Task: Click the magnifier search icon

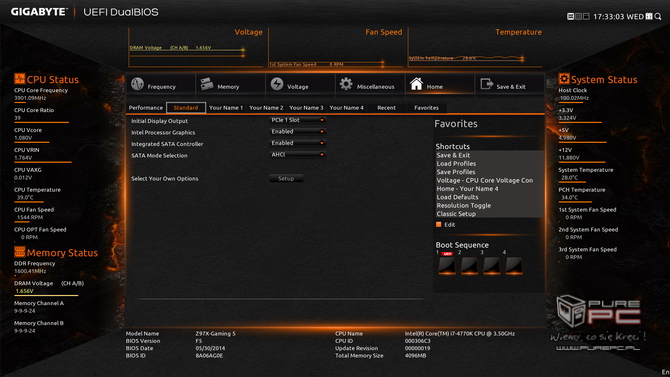Action: pyautogui.click(x=658, y=16)
